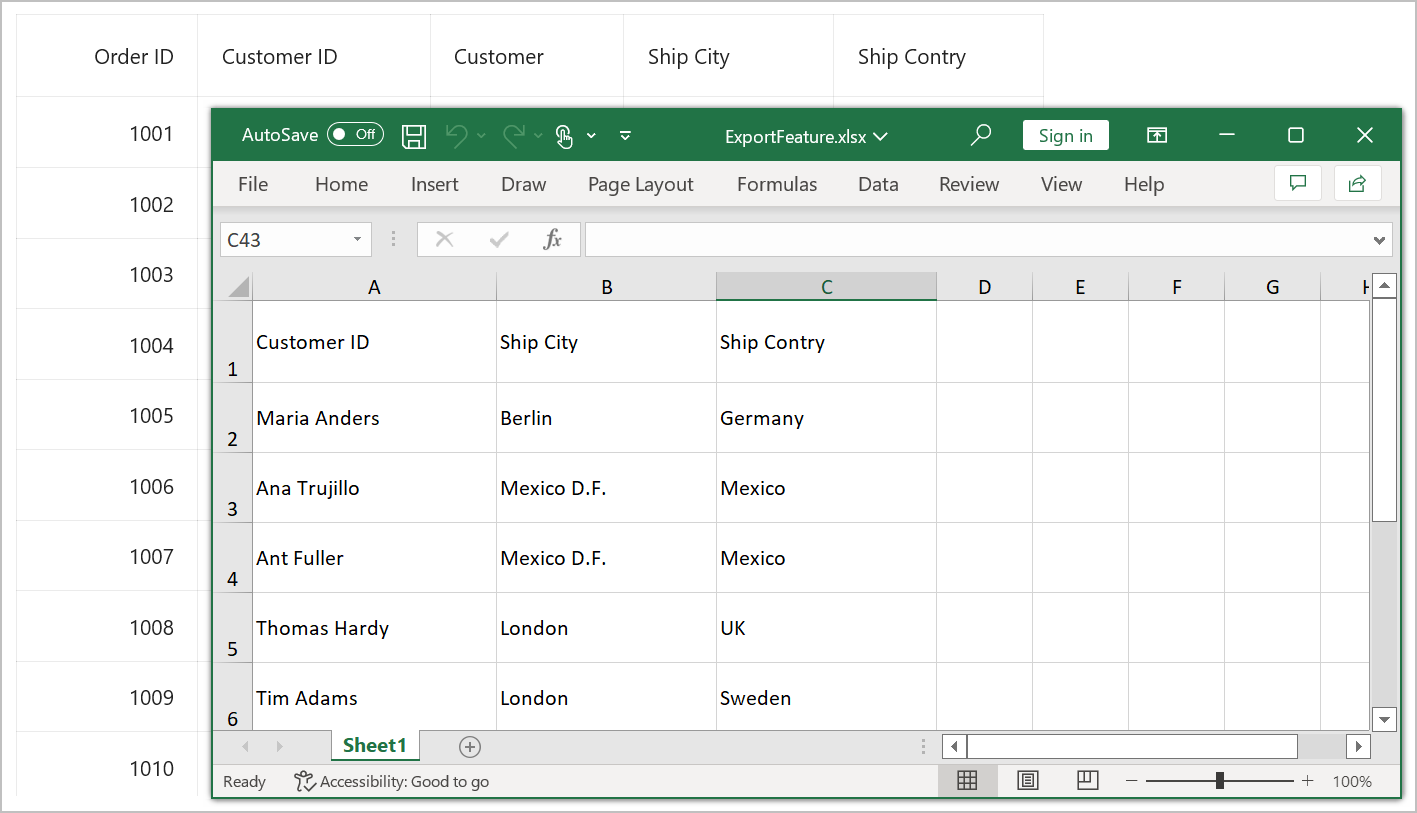Click cell containing Berlin
This screenshot has width=1417, height=813.
[606, 418]
